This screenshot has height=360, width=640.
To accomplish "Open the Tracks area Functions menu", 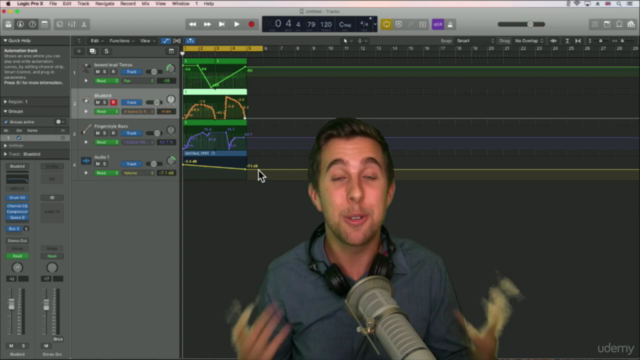I will pos(122,41).
